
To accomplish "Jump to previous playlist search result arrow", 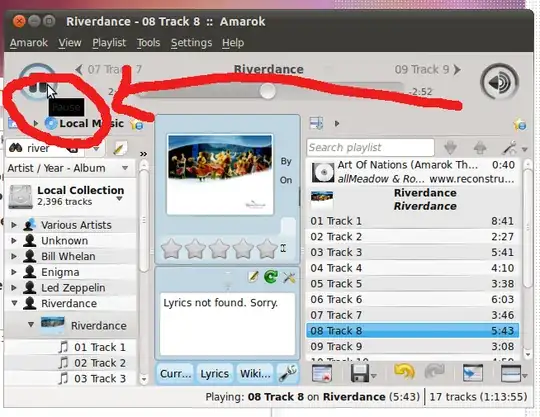I will [x=480, y=148].
